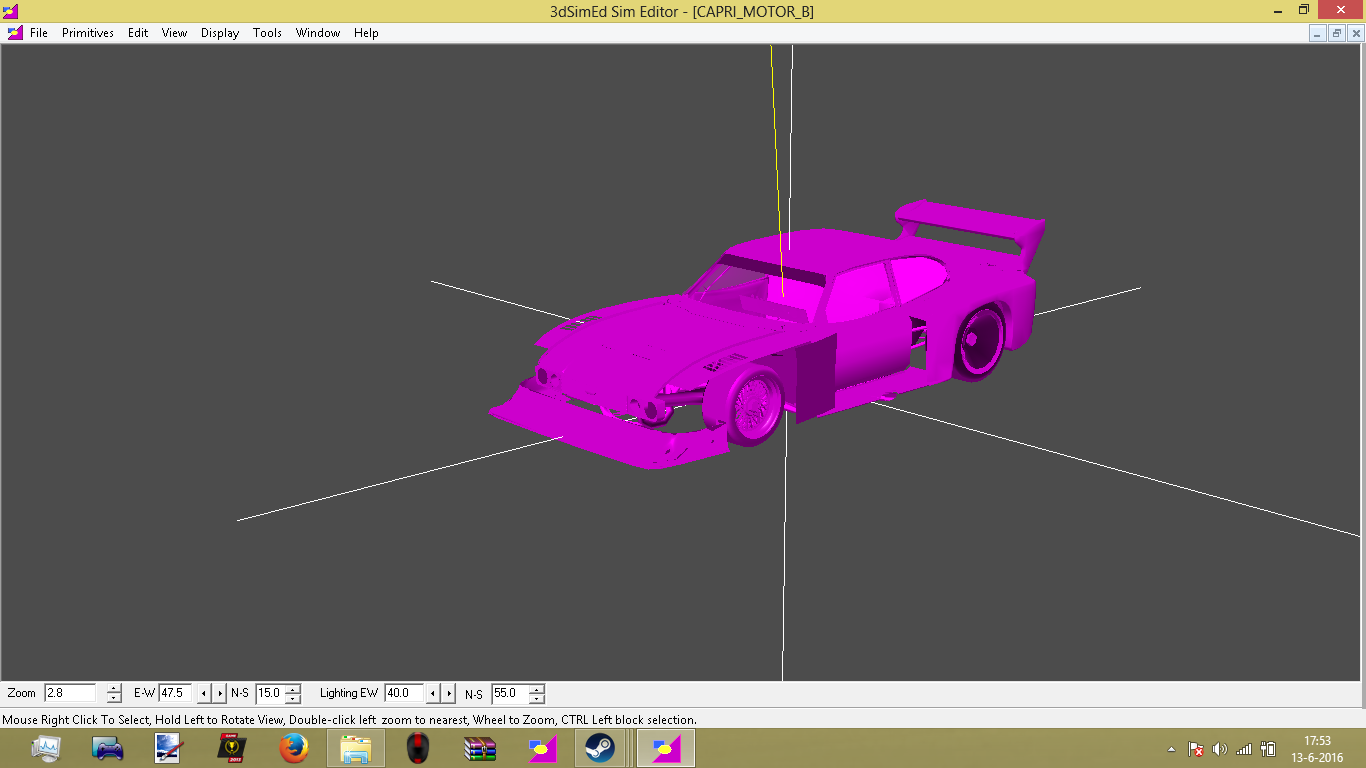Image resolution: width=1366 pixels, height=768 pixels.
Task: Increase Lighting EW with right arrow
Action: click(449, 693)
